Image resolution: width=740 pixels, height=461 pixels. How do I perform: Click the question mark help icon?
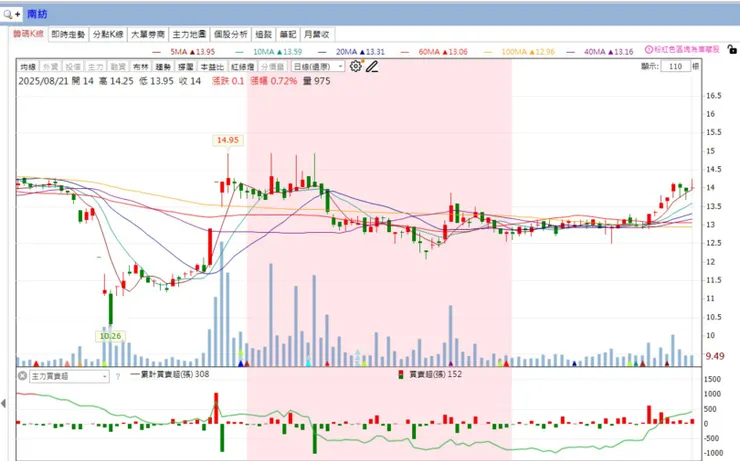click(118, 377)
